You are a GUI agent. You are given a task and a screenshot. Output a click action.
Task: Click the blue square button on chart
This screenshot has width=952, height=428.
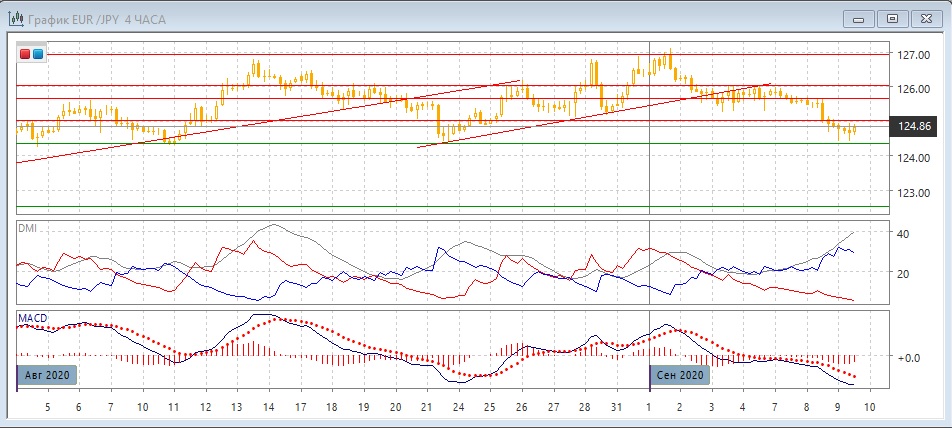click(39, 54)
